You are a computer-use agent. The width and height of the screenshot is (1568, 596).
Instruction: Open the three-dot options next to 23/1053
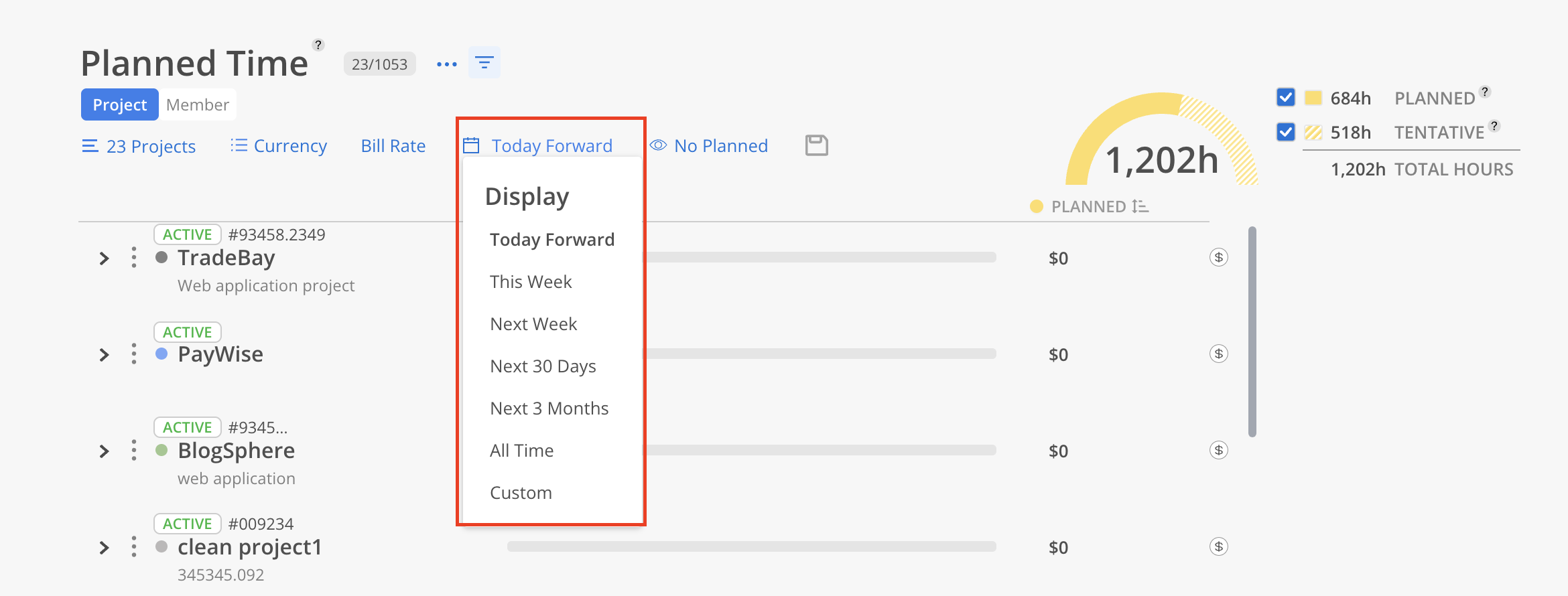click(446, 64)
